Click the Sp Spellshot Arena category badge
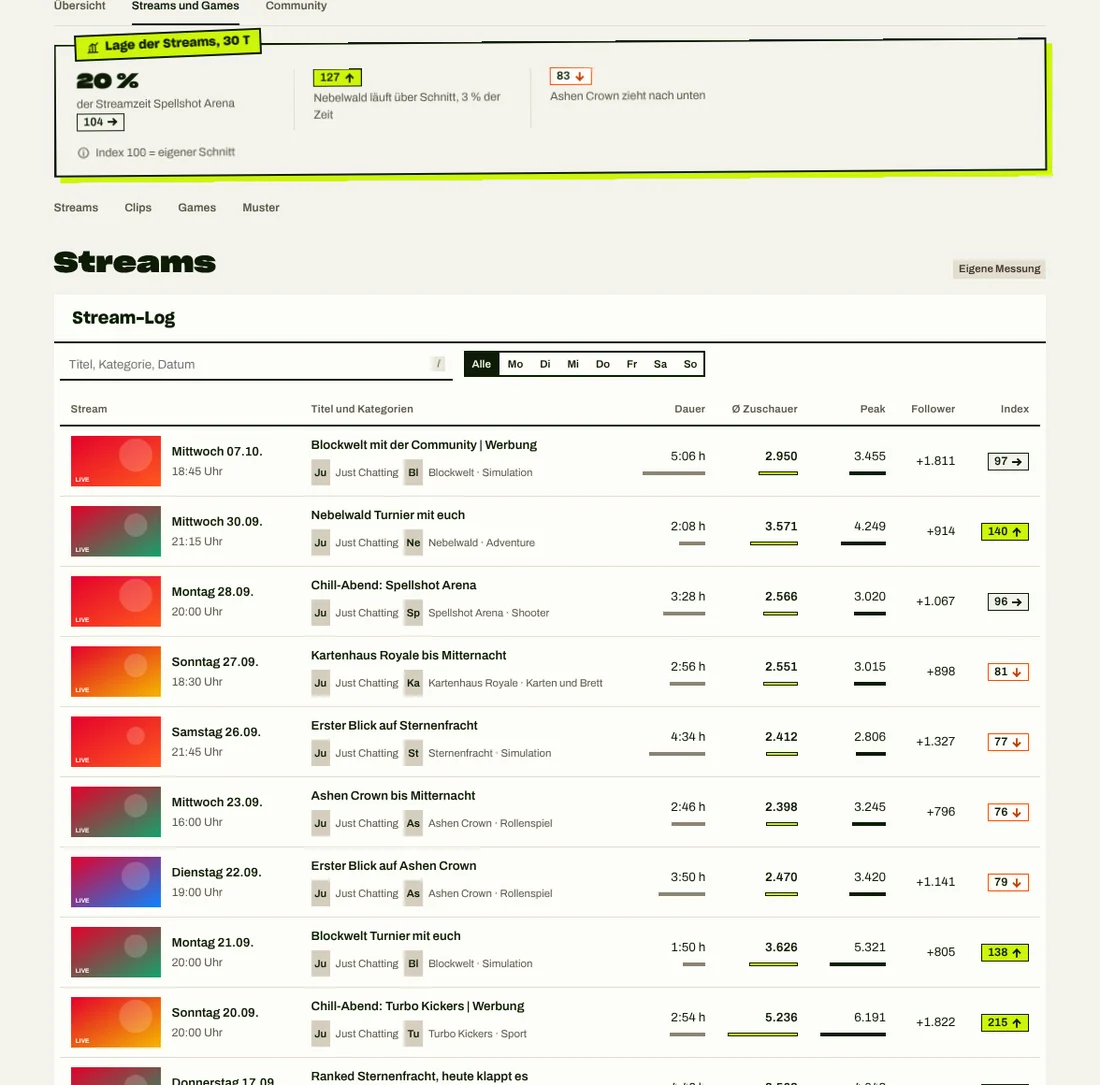 [413, 613]
